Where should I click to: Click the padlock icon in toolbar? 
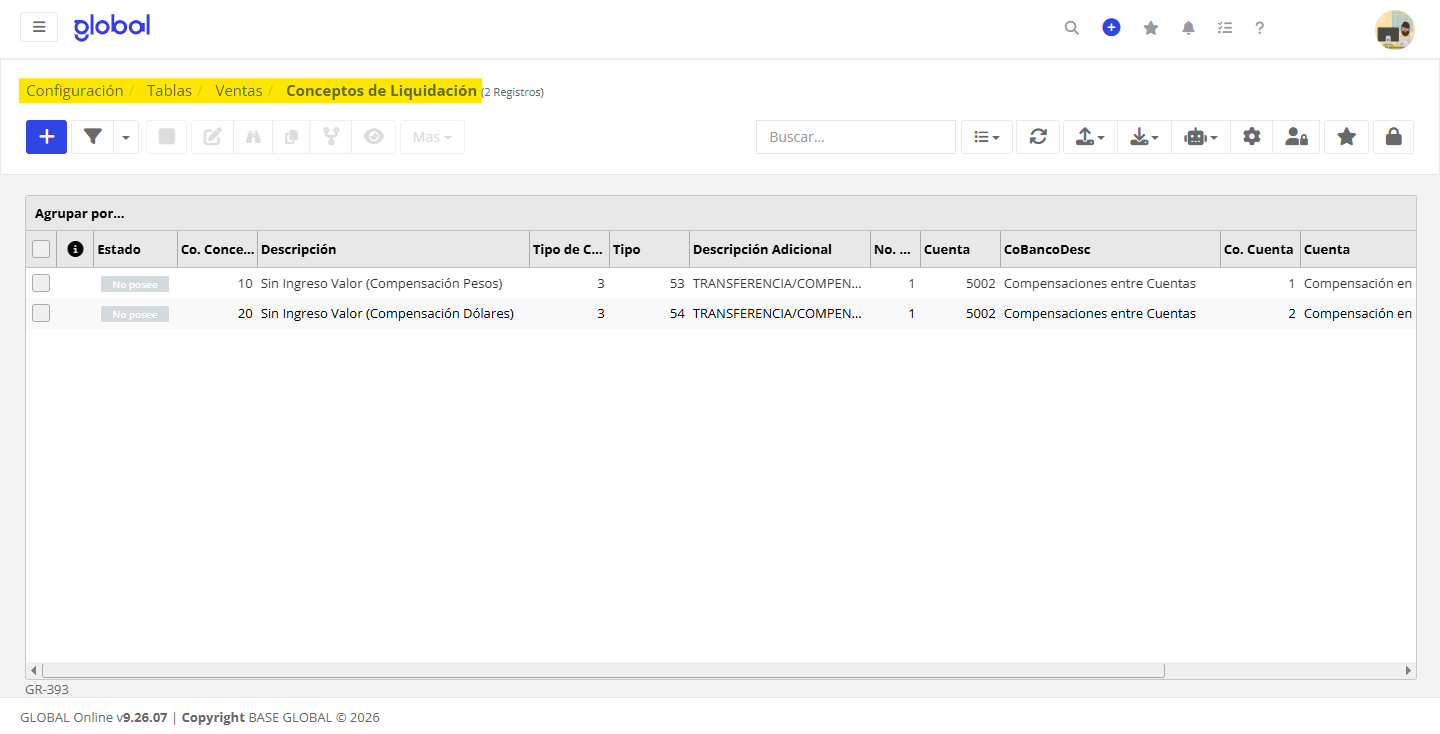[x=1393, y=137]
